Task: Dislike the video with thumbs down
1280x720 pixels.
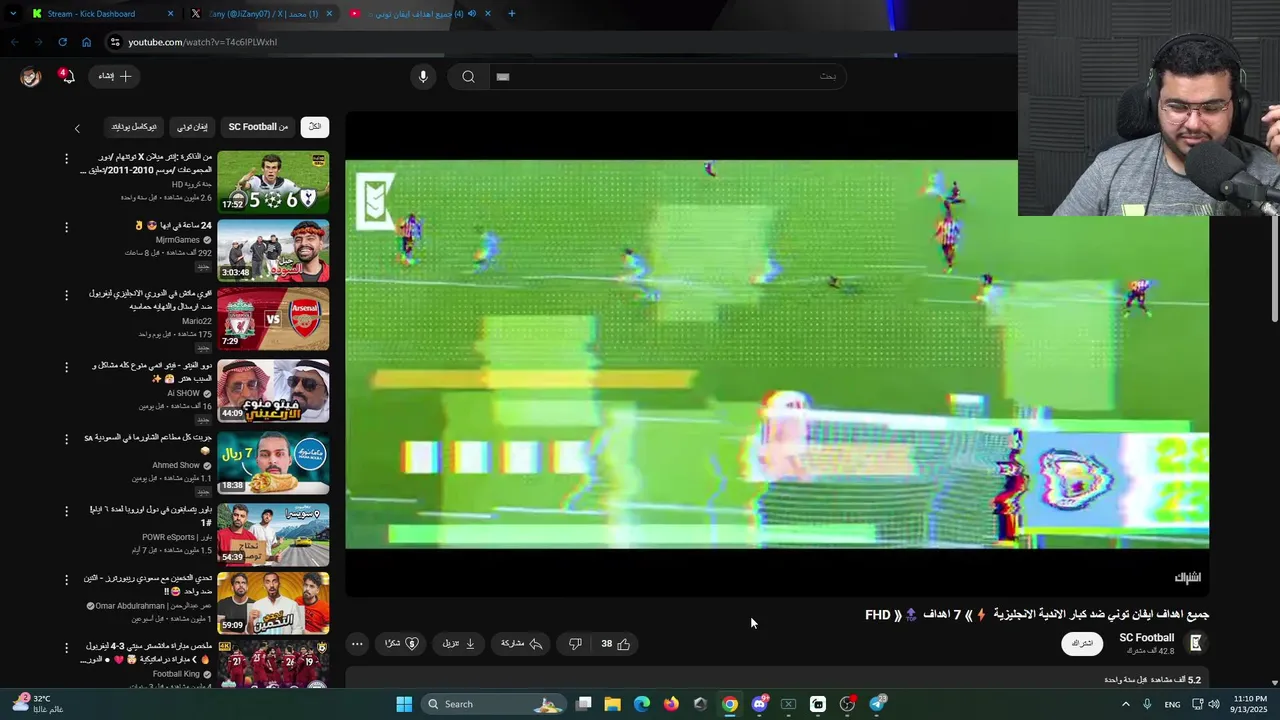Action: pyautogui.click(x=575, y=644)
